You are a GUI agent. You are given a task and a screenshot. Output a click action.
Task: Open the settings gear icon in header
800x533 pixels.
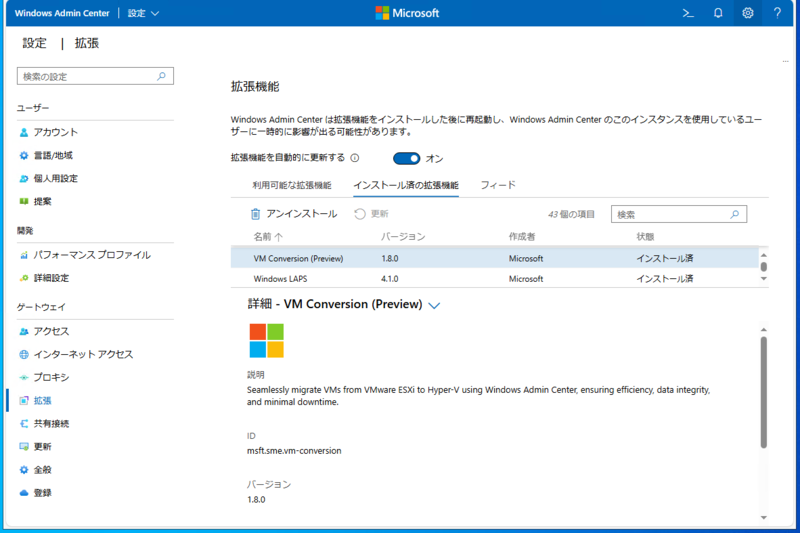(x=747, y=13)
